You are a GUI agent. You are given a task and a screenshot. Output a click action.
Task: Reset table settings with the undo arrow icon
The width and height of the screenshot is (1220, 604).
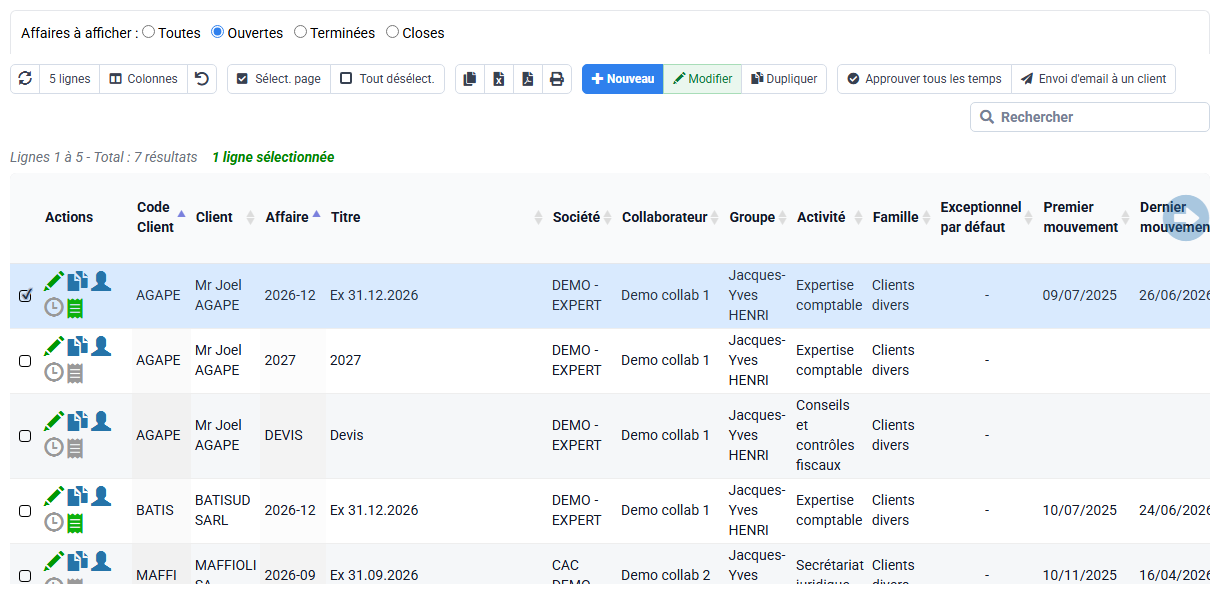(202, 79)
